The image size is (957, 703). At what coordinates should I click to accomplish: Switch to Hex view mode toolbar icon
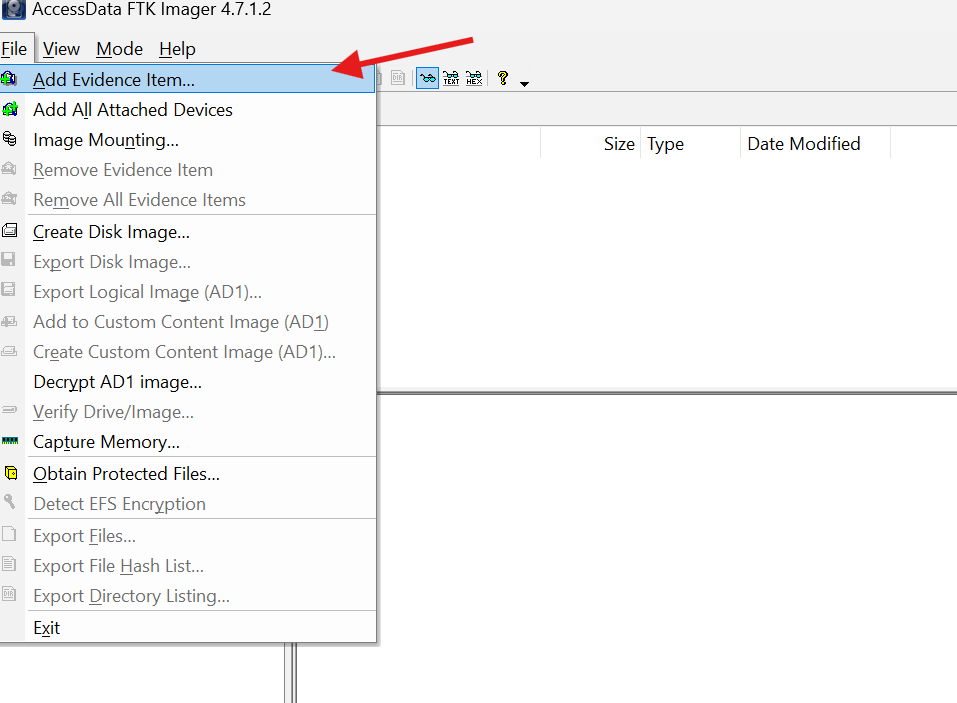tap(474, 79)
